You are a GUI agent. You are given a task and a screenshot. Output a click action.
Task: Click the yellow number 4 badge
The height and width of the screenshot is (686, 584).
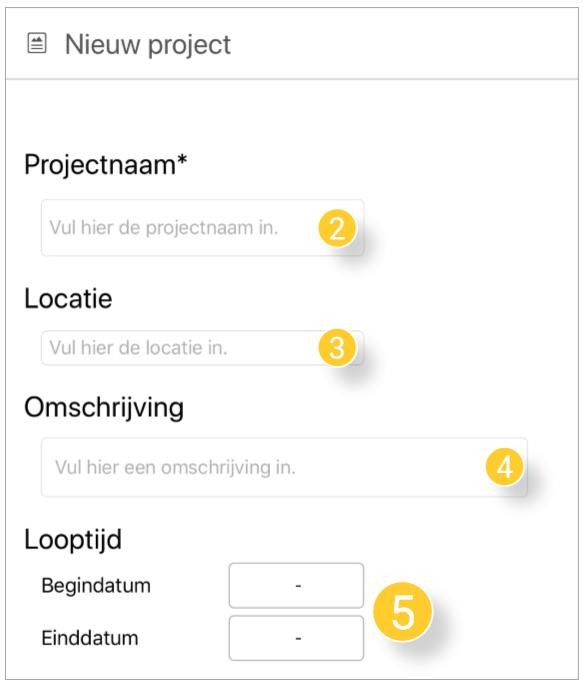pyautogui.click(x=505, y=467)
